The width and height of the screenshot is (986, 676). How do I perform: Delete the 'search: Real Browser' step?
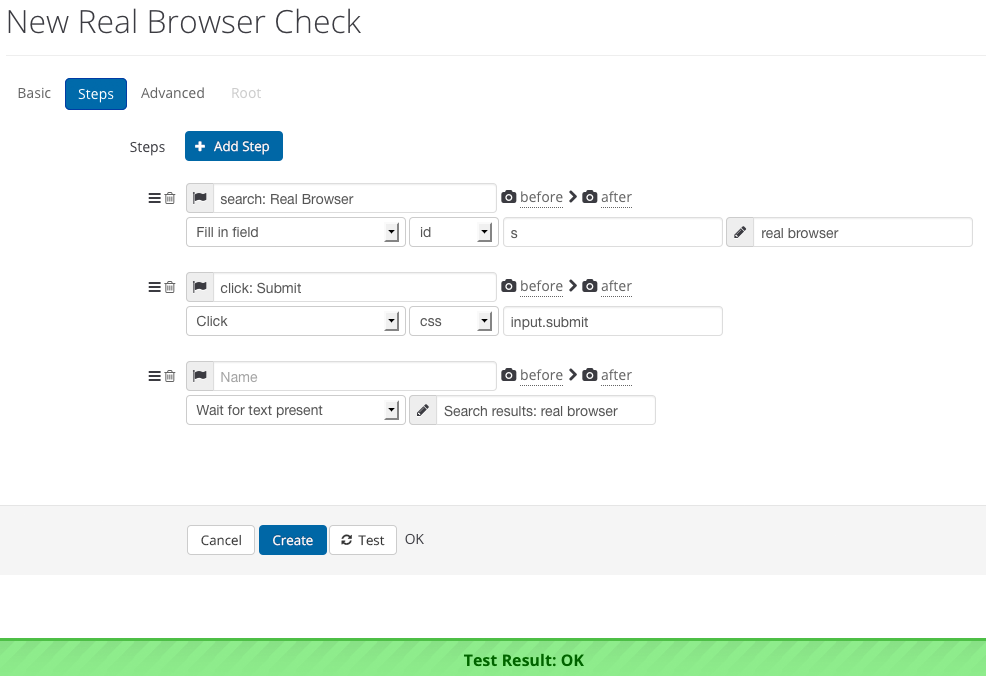[170, 198]
